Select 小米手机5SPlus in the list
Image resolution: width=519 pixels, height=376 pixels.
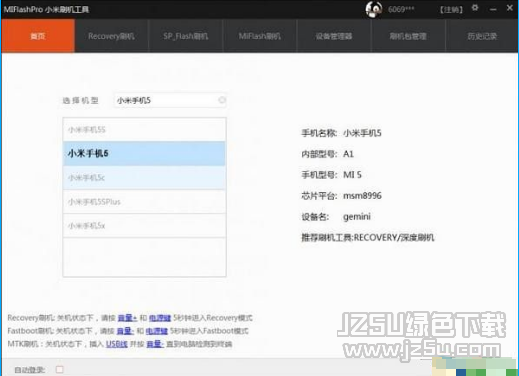[144, 202]
